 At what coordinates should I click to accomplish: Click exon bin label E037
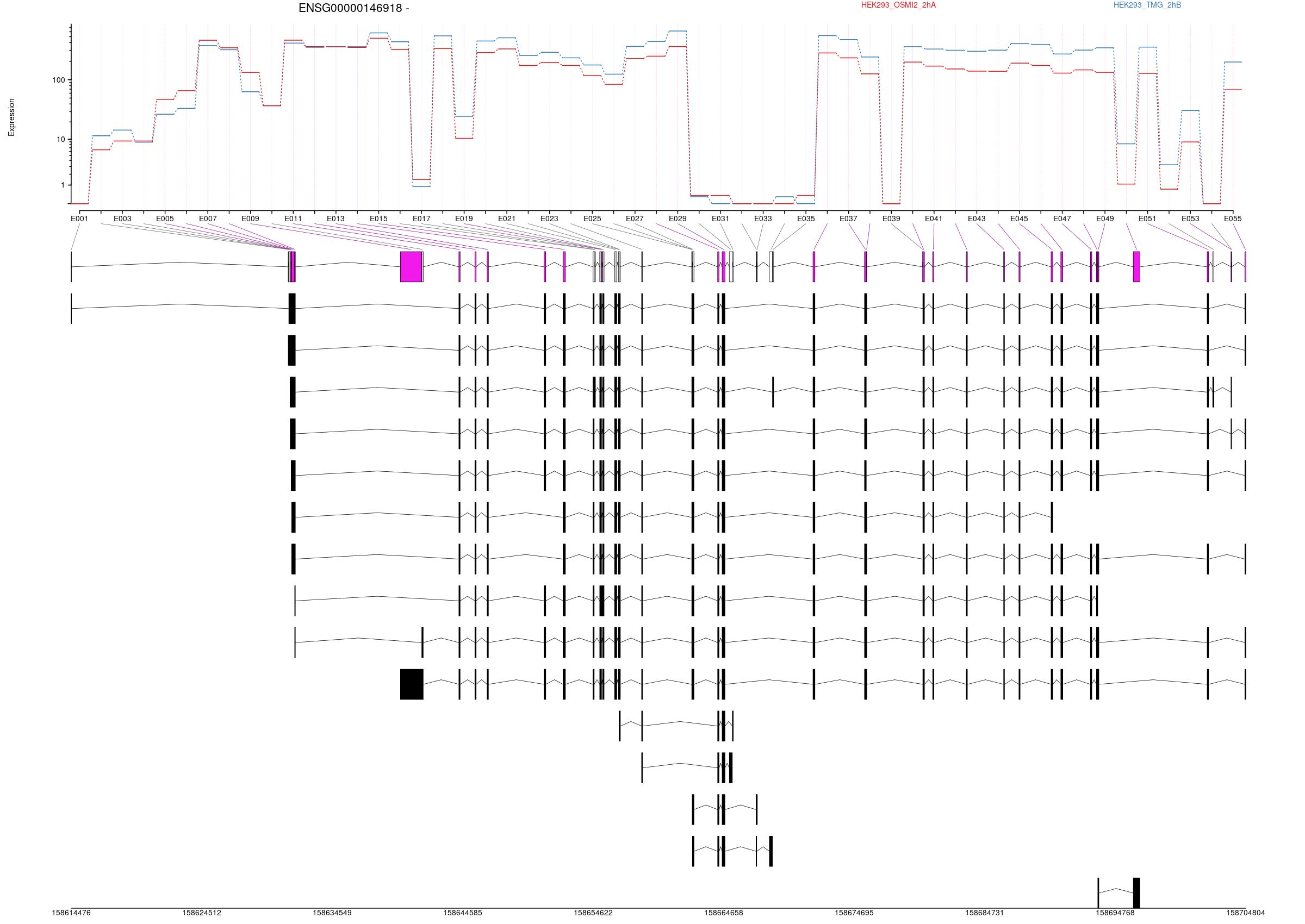(849, 218)
